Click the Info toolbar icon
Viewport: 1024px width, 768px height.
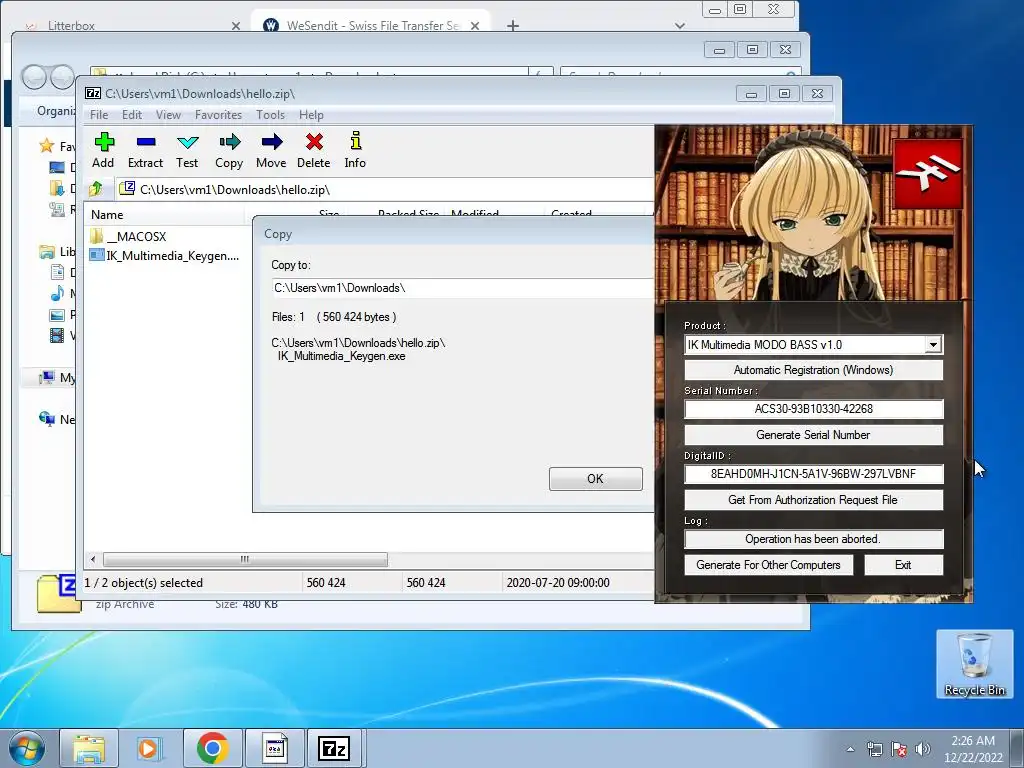pyautogui.click(x=355, y=150)
